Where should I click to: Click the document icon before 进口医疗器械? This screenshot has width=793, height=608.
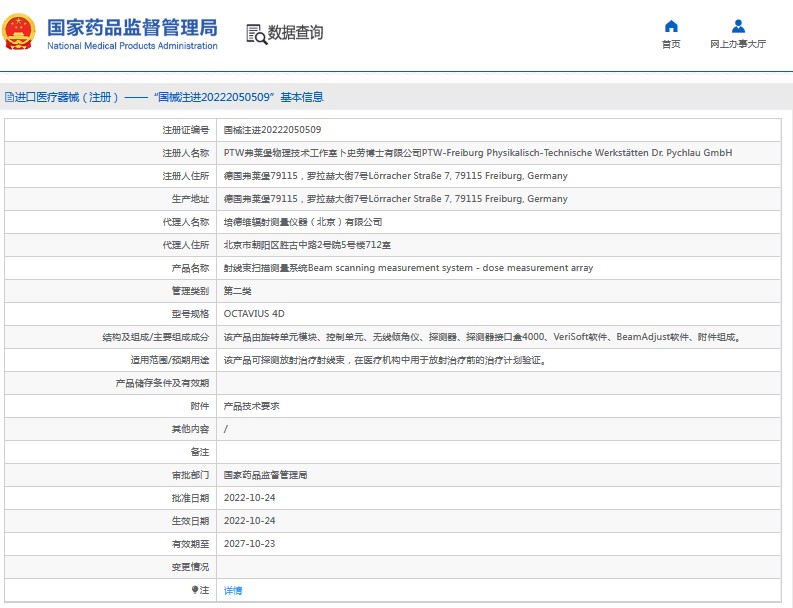coord(9,98)
